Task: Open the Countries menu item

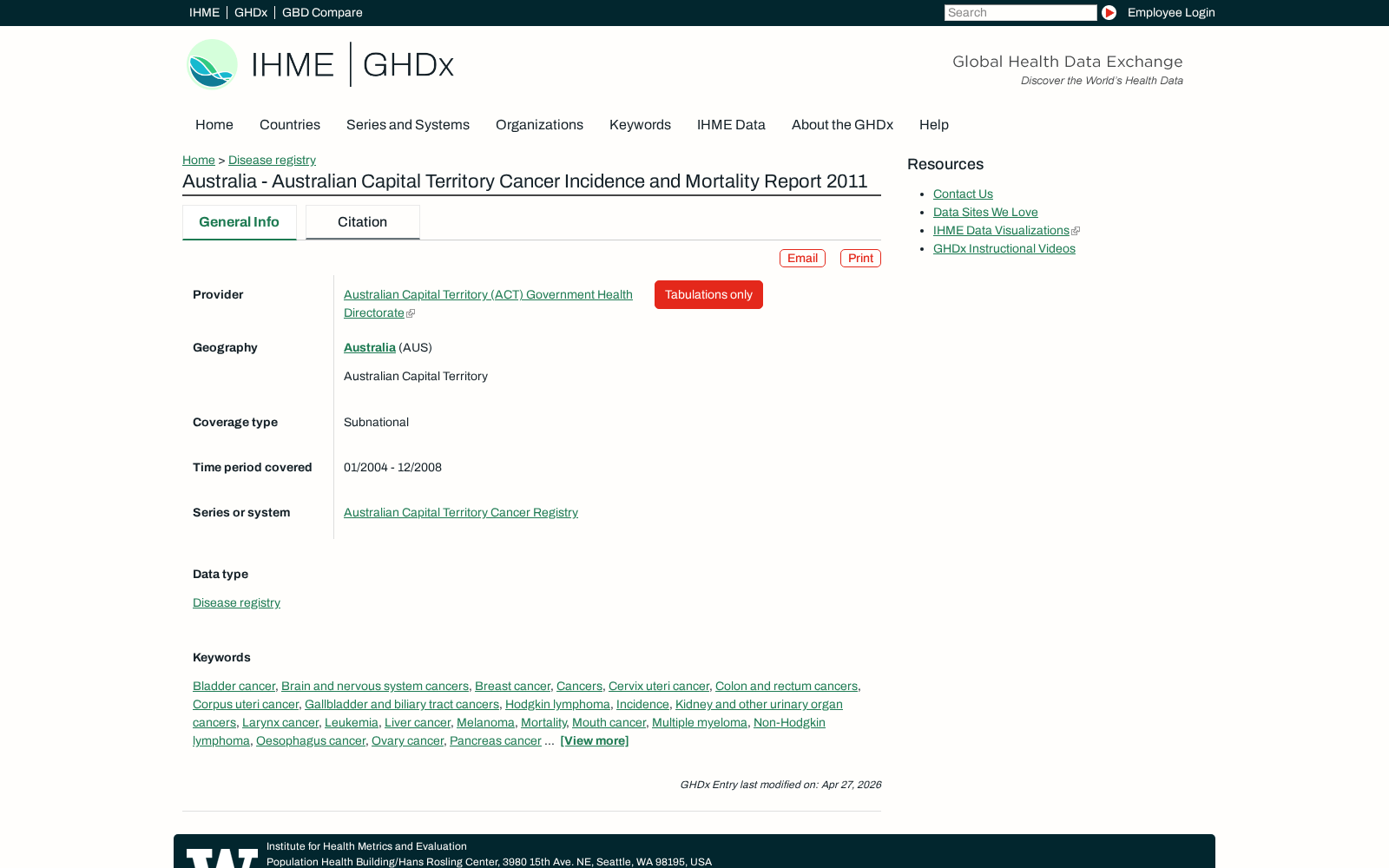Action: 290,125
